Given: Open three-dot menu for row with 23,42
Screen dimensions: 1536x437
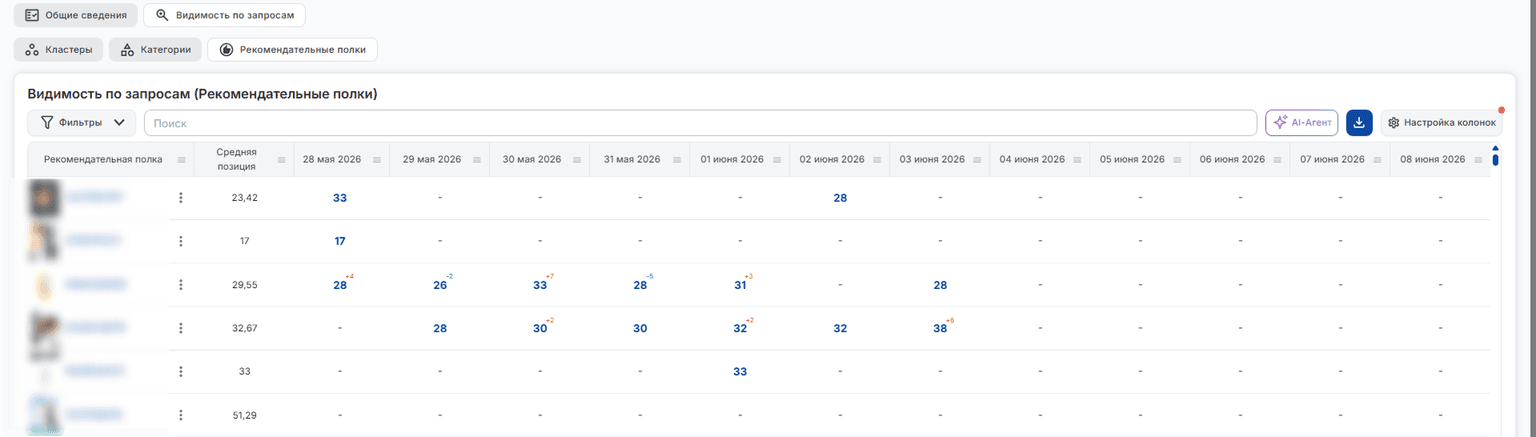Looking at the screenshot, I should pos(181,198).
